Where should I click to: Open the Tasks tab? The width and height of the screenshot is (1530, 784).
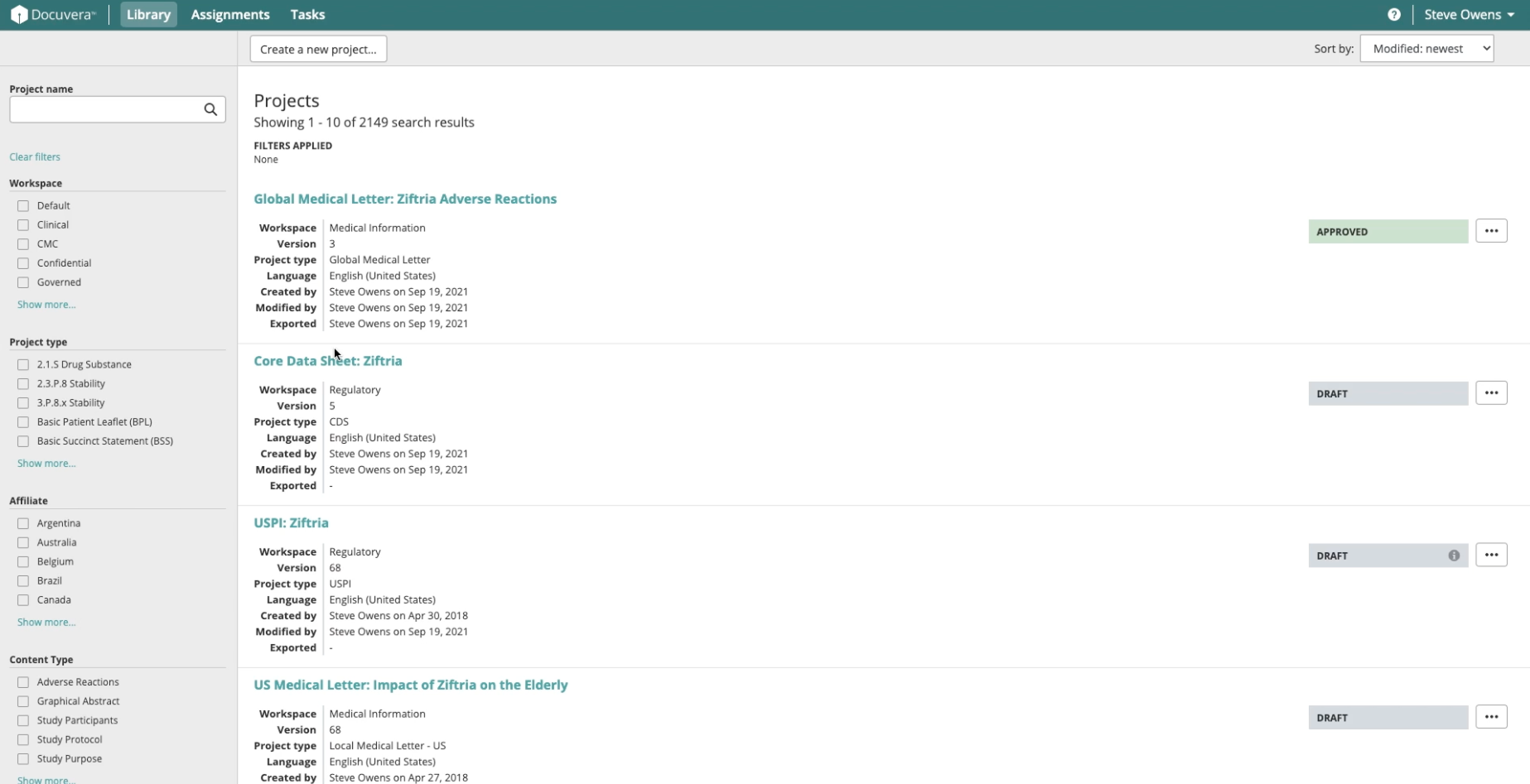307,15
